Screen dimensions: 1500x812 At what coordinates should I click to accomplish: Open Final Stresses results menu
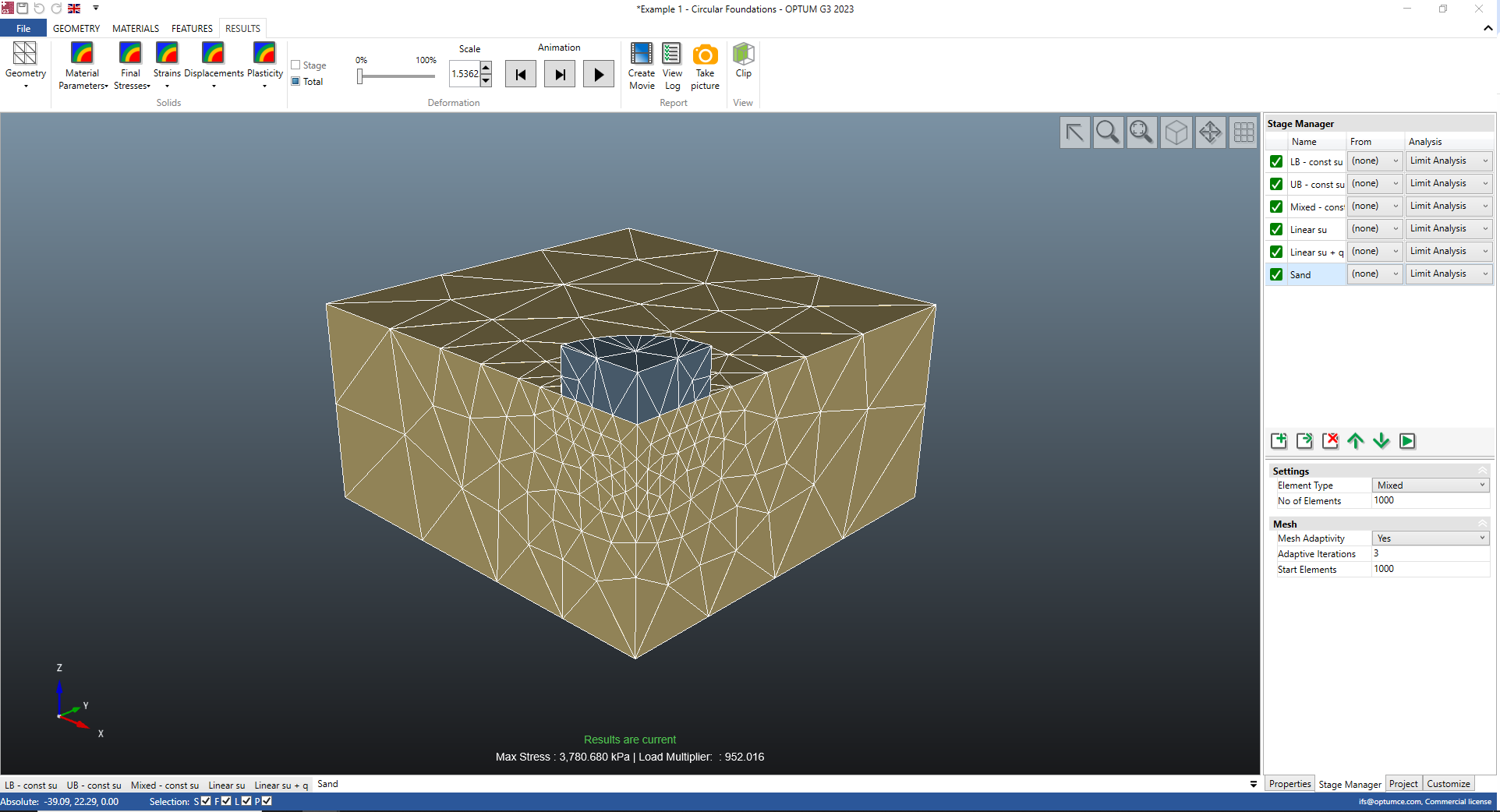131,65
